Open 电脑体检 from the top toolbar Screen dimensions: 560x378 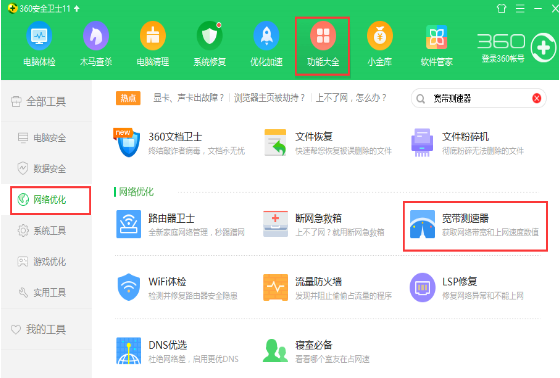click(x=39, y=44)
